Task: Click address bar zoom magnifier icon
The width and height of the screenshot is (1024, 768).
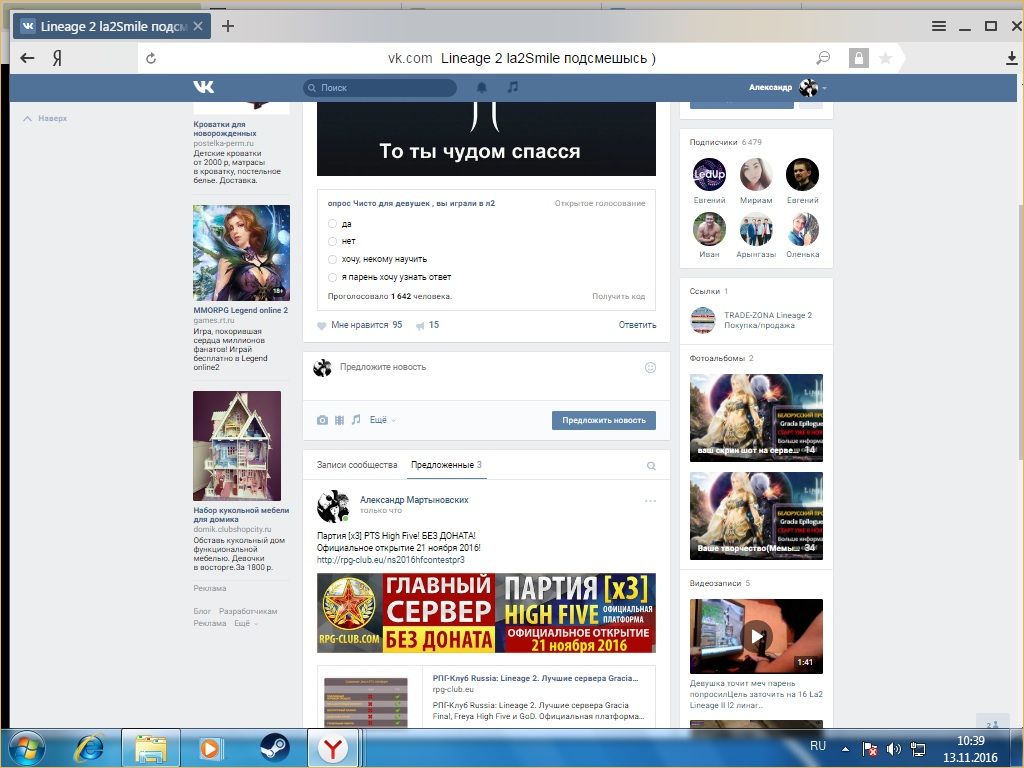Action: click(824, 58)
